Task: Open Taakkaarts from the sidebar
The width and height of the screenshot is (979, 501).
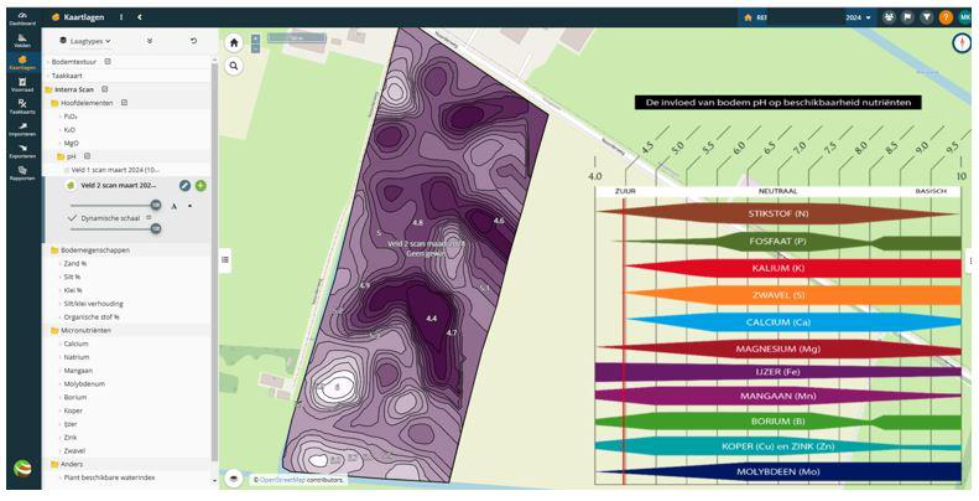Action: click(x=22, y=107)
